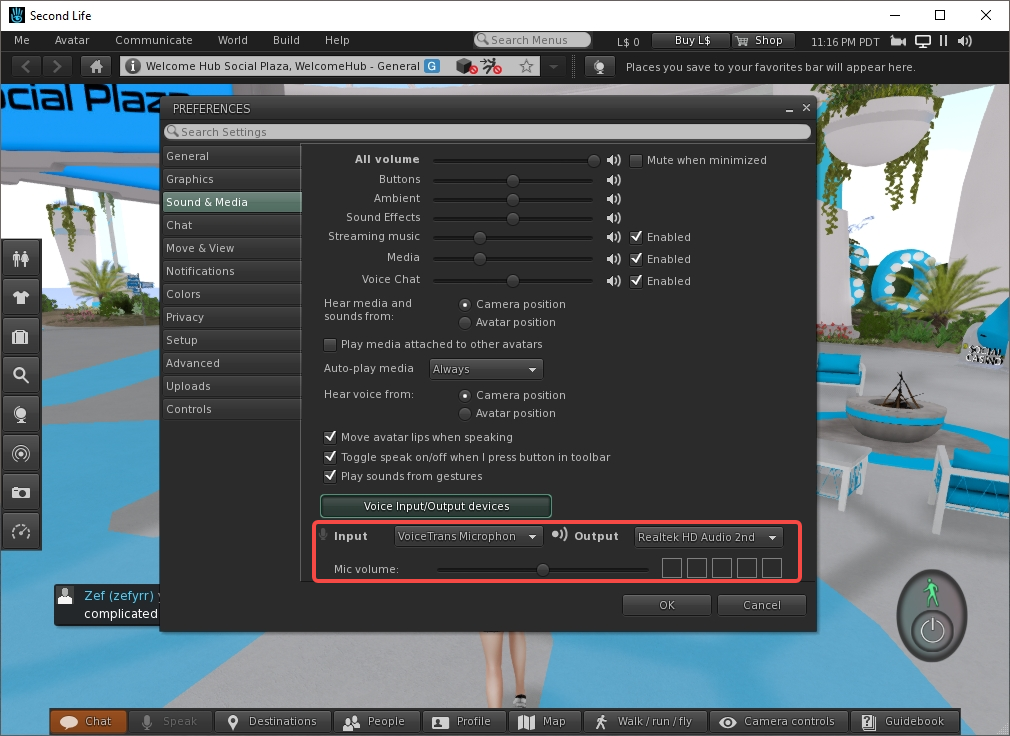Click the OK button in Preferences
This screenshot has height=736, width=1010.
[x=666, y=605]
